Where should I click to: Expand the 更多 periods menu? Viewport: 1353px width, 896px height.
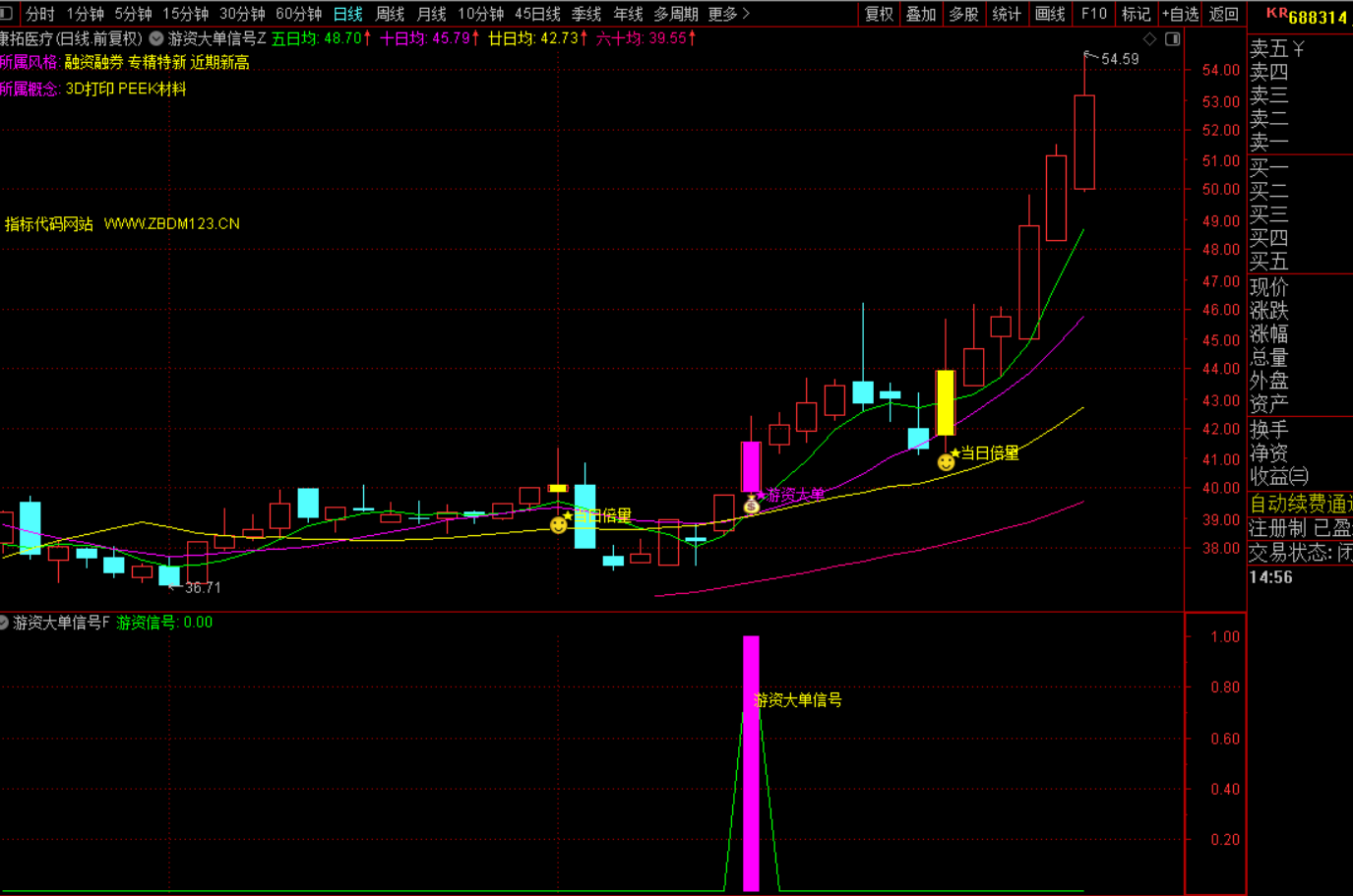pos(728,14)
